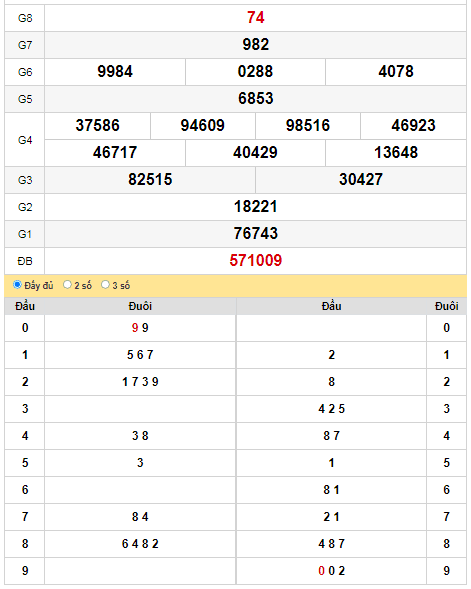This screenshot has height=589, width=471.
Task: Click the G5 result 6853
Action: [x=255, y=98]
